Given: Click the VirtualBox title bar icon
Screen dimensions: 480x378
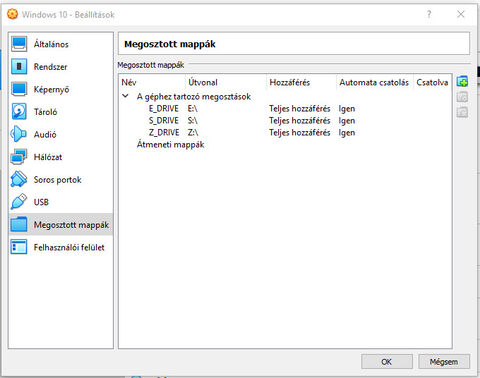Looking at the screenshot, I should click(12, 14).
